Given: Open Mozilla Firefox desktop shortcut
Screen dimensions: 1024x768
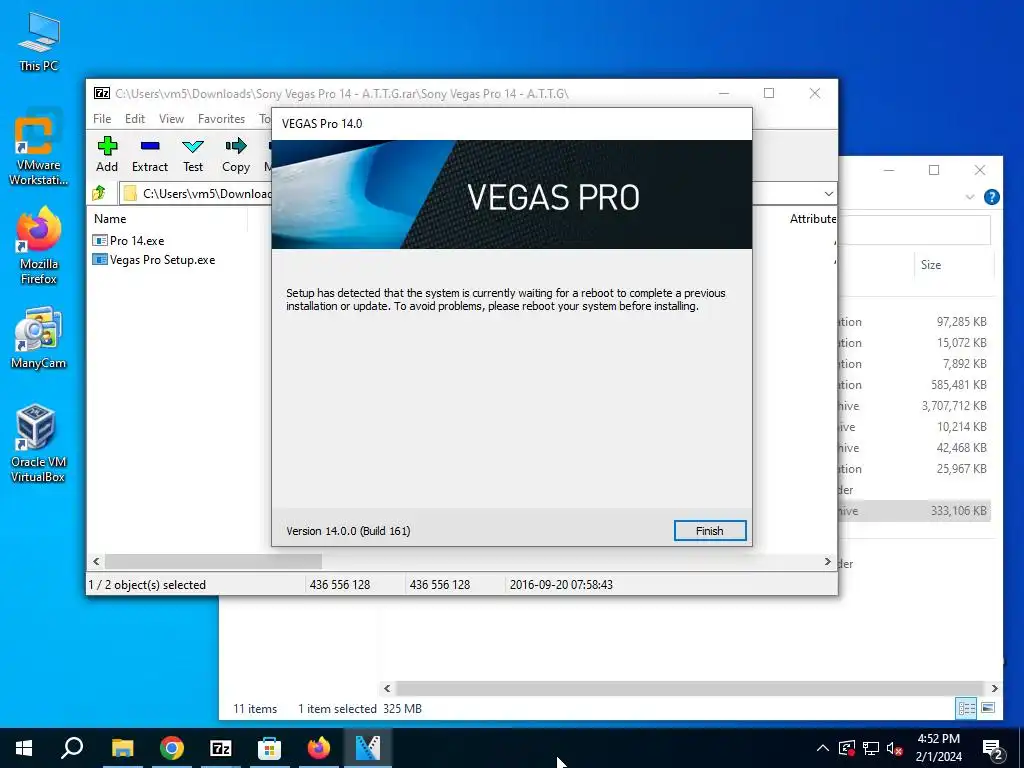Looking at the screenshot, I should [39, 246].
